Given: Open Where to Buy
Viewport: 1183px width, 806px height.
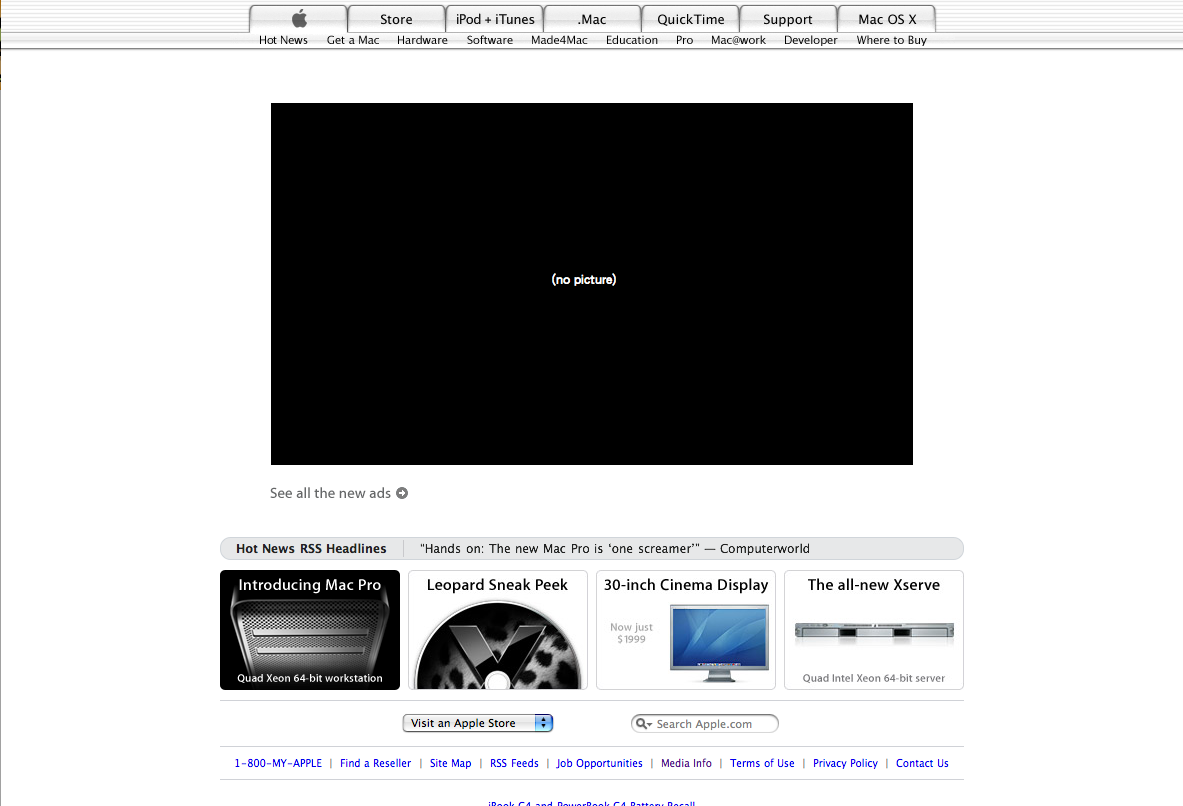Looking at the screenshot, I should 891,40.
